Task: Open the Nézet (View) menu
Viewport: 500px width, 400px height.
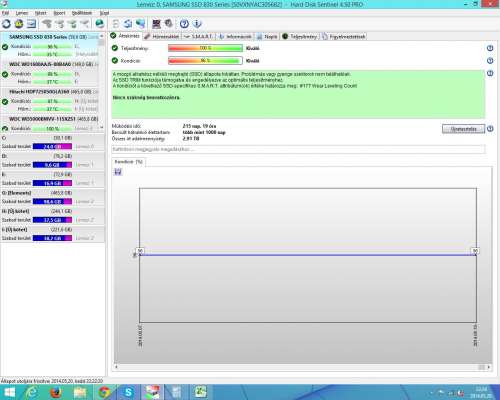Action: [41, 13]
